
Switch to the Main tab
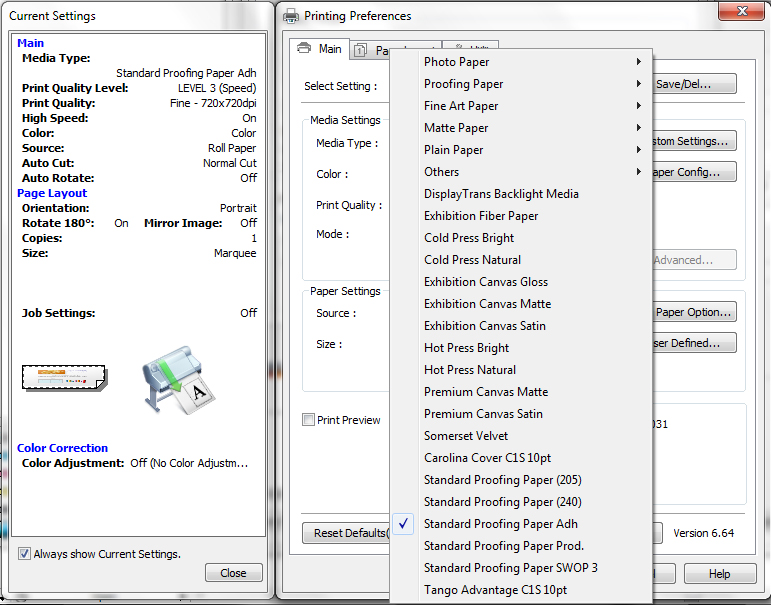320,49
